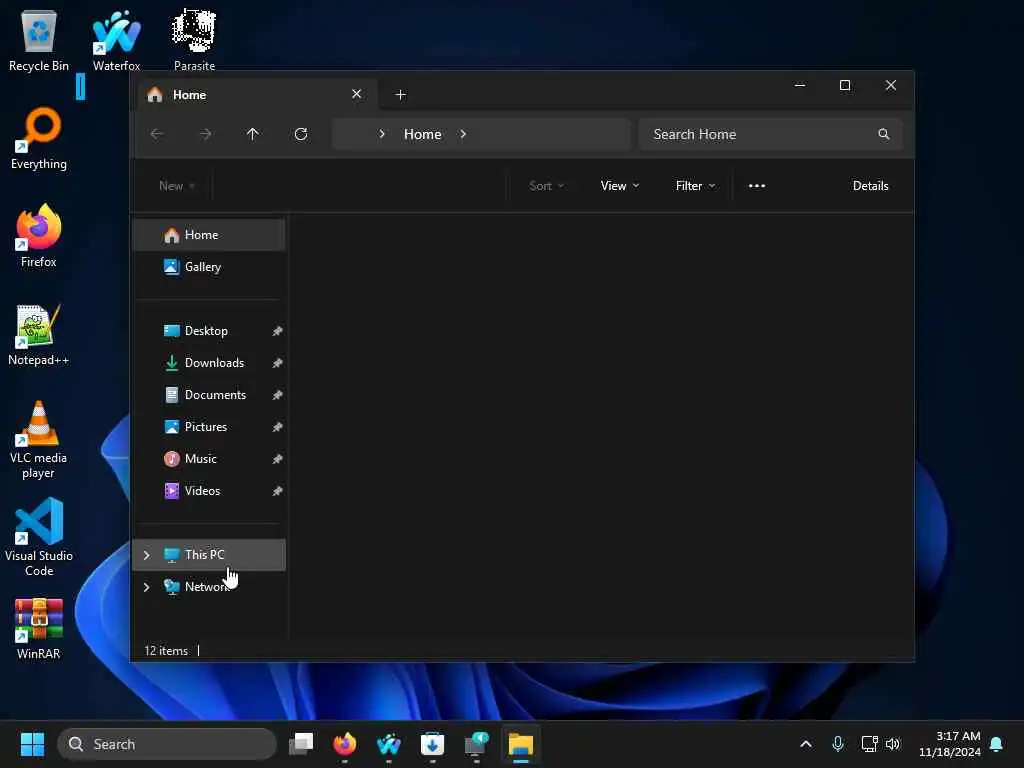Expand the Network tree node
This screenshot has height=768, width=1024.
point(146,587)
